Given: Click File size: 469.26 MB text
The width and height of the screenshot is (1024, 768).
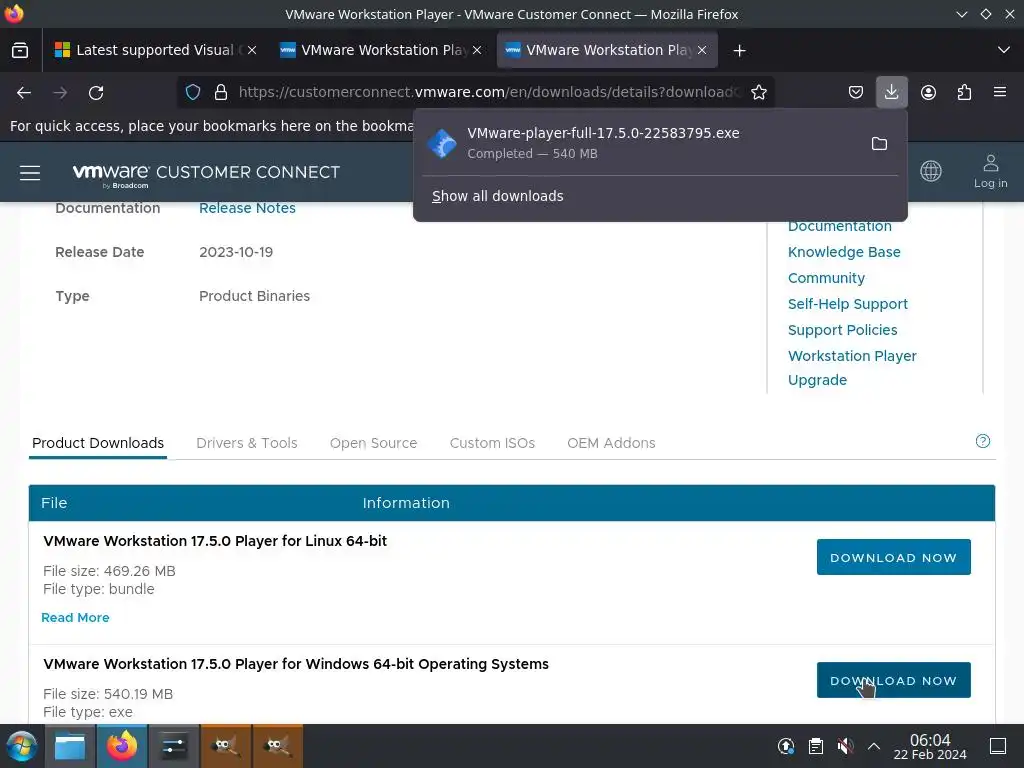Looking at the screenshot, I should (109, 571).
